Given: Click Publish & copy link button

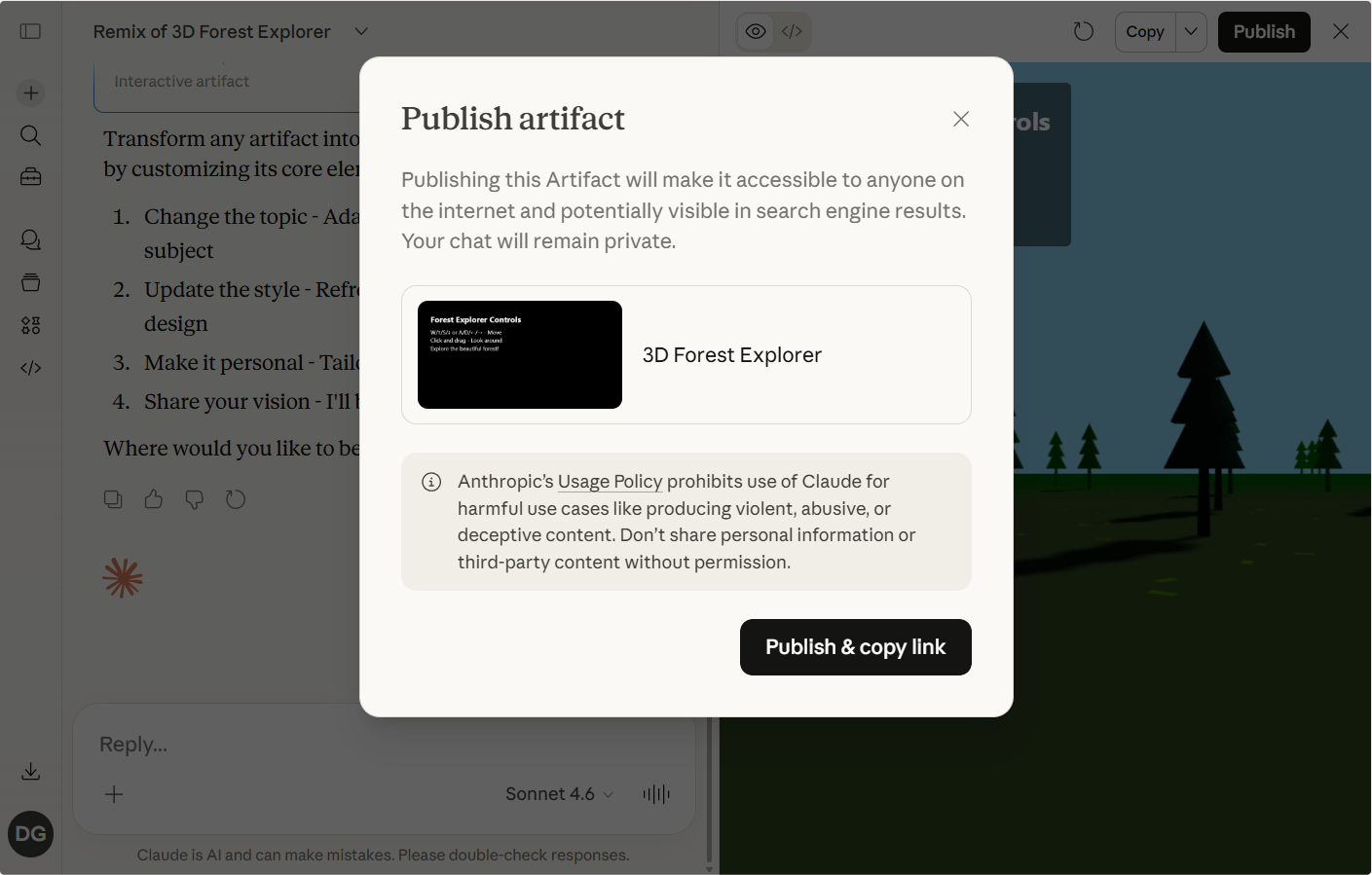Looking at the screenshot, I should (856, 647).
